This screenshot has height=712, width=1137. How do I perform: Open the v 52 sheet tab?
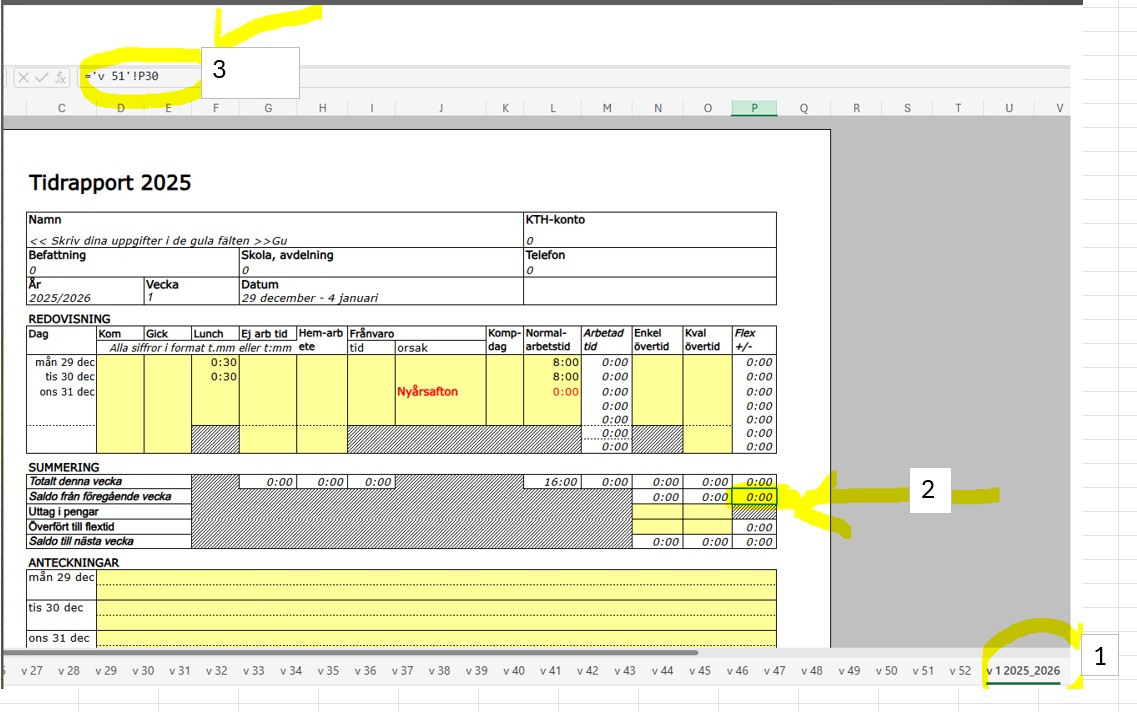point(960,671)
